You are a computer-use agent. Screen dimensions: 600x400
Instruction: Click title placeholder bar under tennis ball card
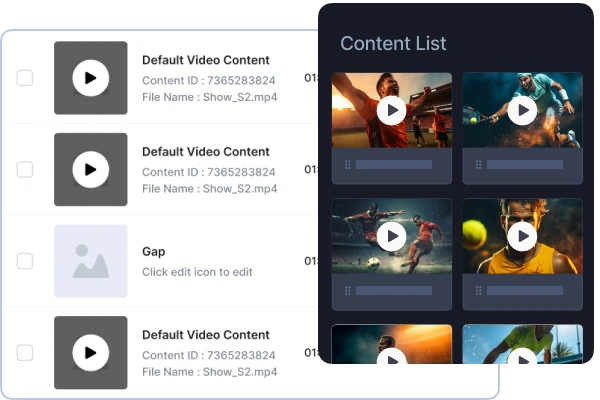(525, 291)
